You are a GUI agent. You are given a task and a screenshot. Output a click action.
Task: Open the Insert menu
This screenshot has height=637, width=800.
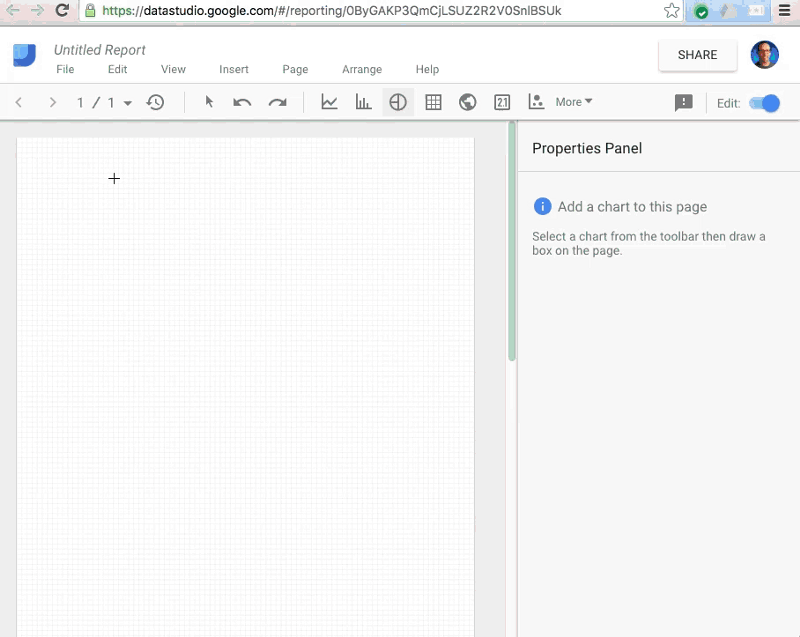[x=234, y=70]
